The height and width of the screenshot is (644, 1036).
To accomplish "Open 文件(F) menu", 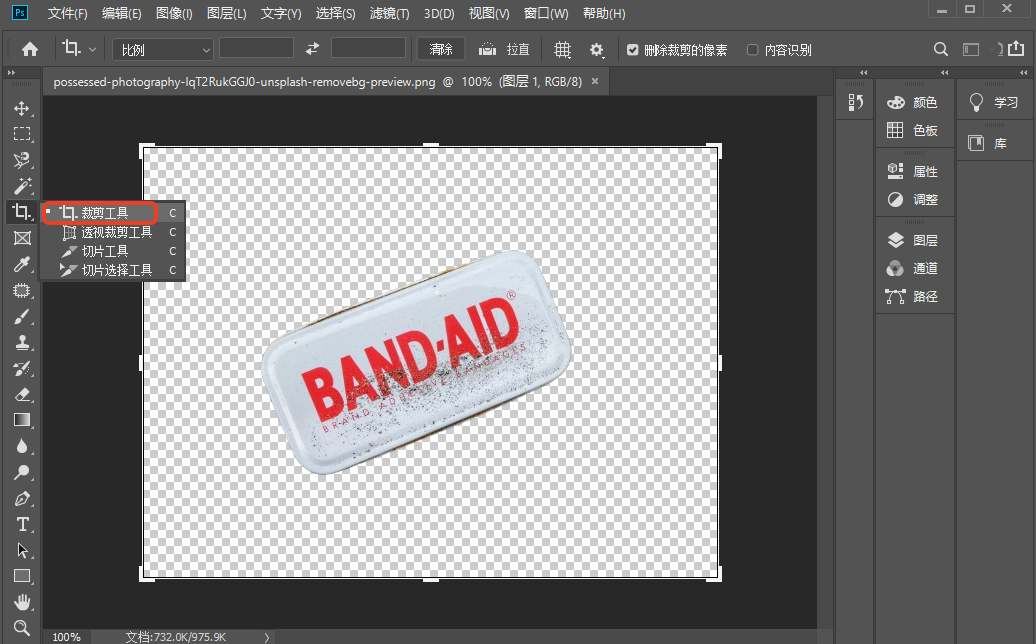I will tap(67, 13).
